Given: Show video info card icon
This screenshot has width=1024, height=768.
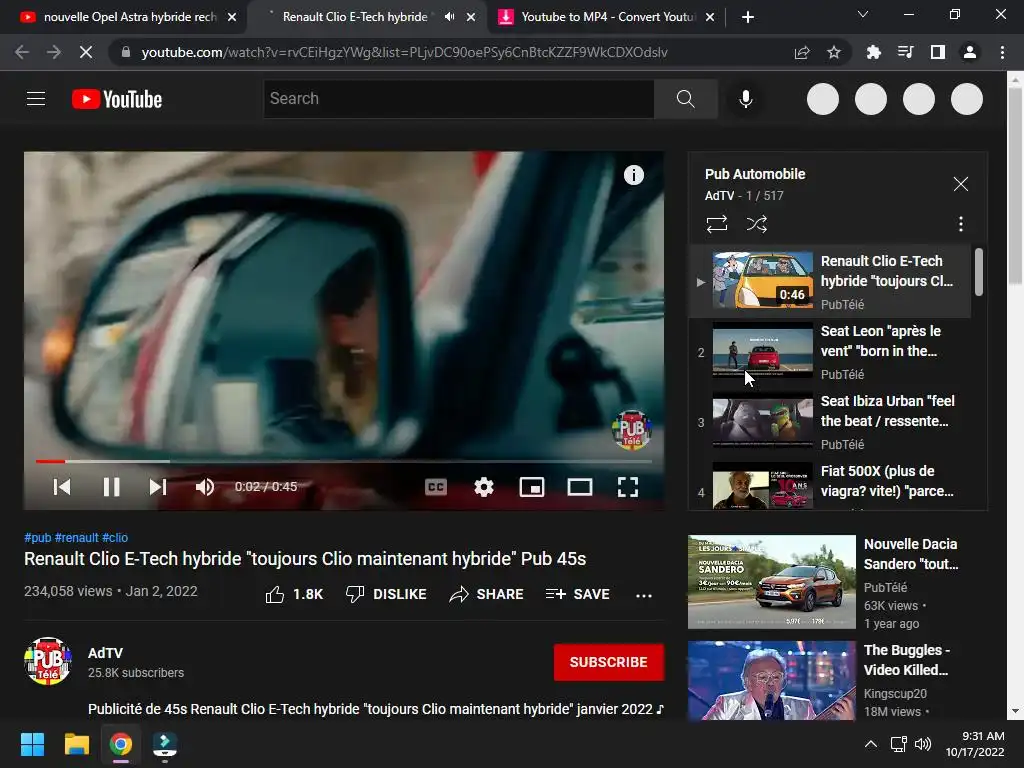Looking at the screenshot, I should click(633, 175).
